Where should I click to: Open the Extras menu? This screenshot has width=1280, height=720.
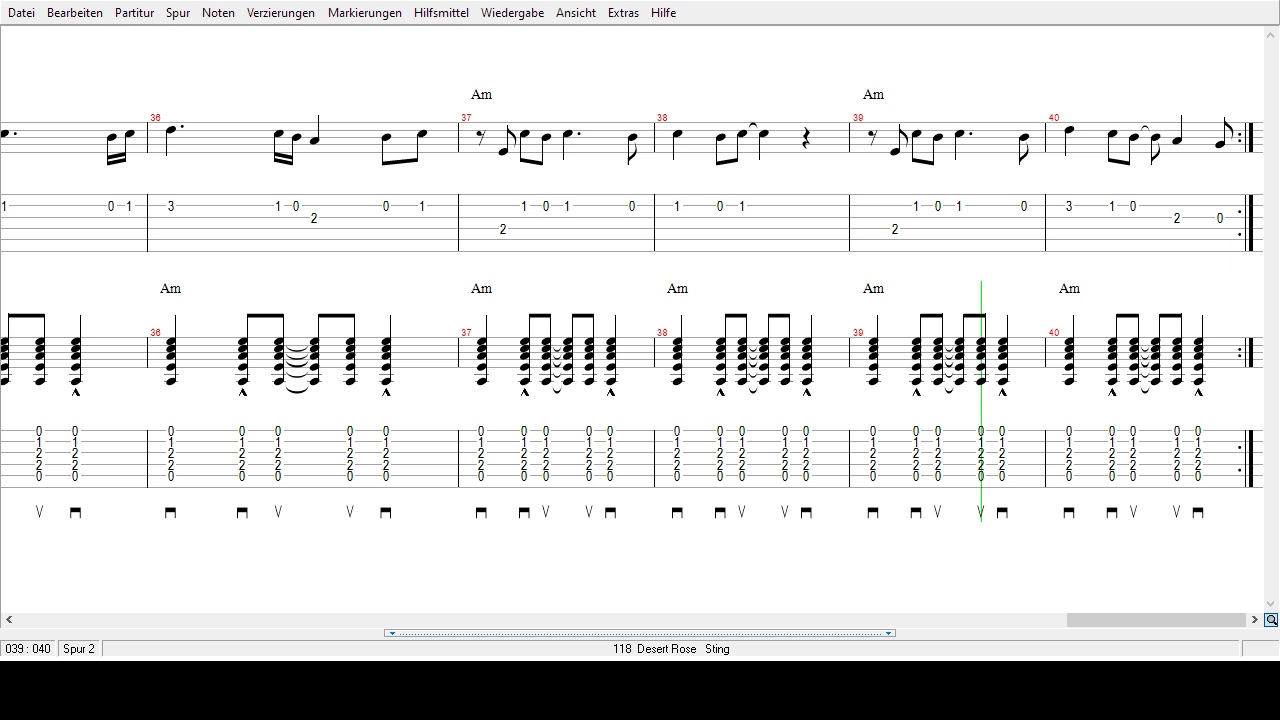[623, 13]
